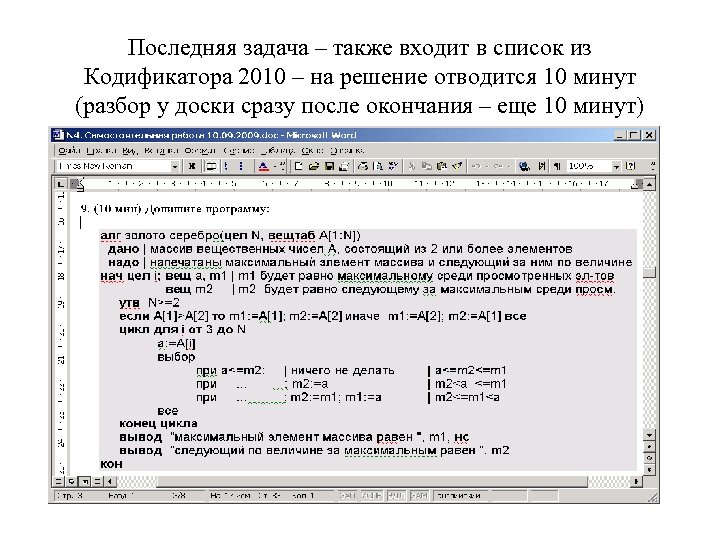
Task: Run the spelling check icon
Action: point(394,166)
